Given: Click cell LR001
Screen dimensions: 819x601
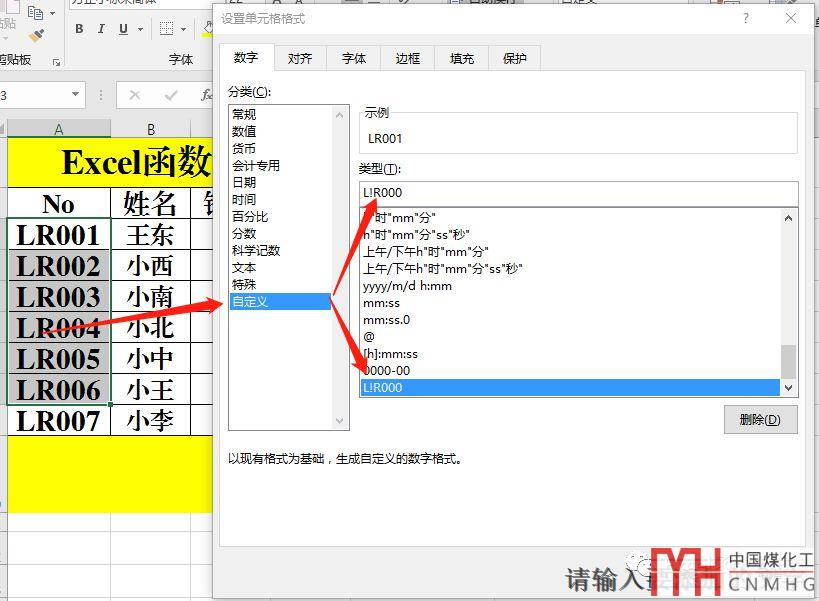Looking at the screenshot, I should pyautogui.click(x=58, y=234).
